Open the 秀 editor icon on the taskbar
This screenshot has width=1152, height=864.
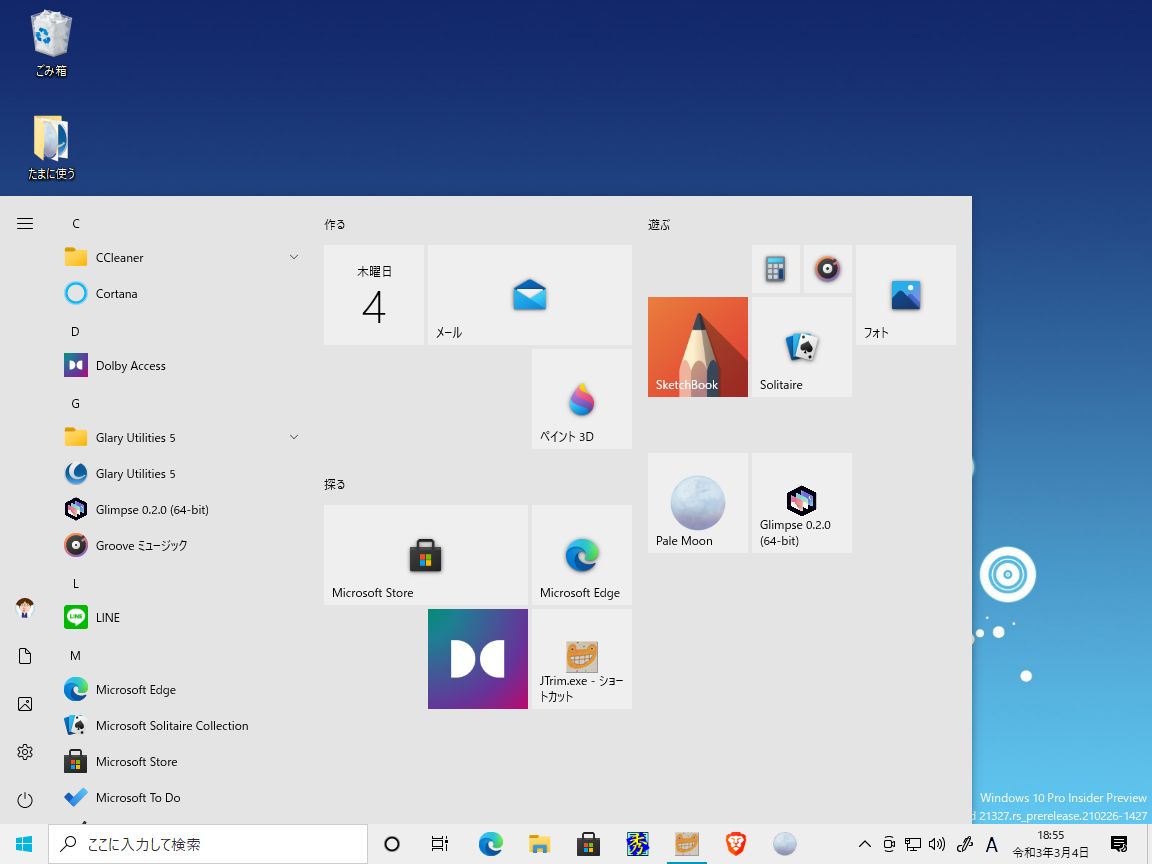pos(637,844)
